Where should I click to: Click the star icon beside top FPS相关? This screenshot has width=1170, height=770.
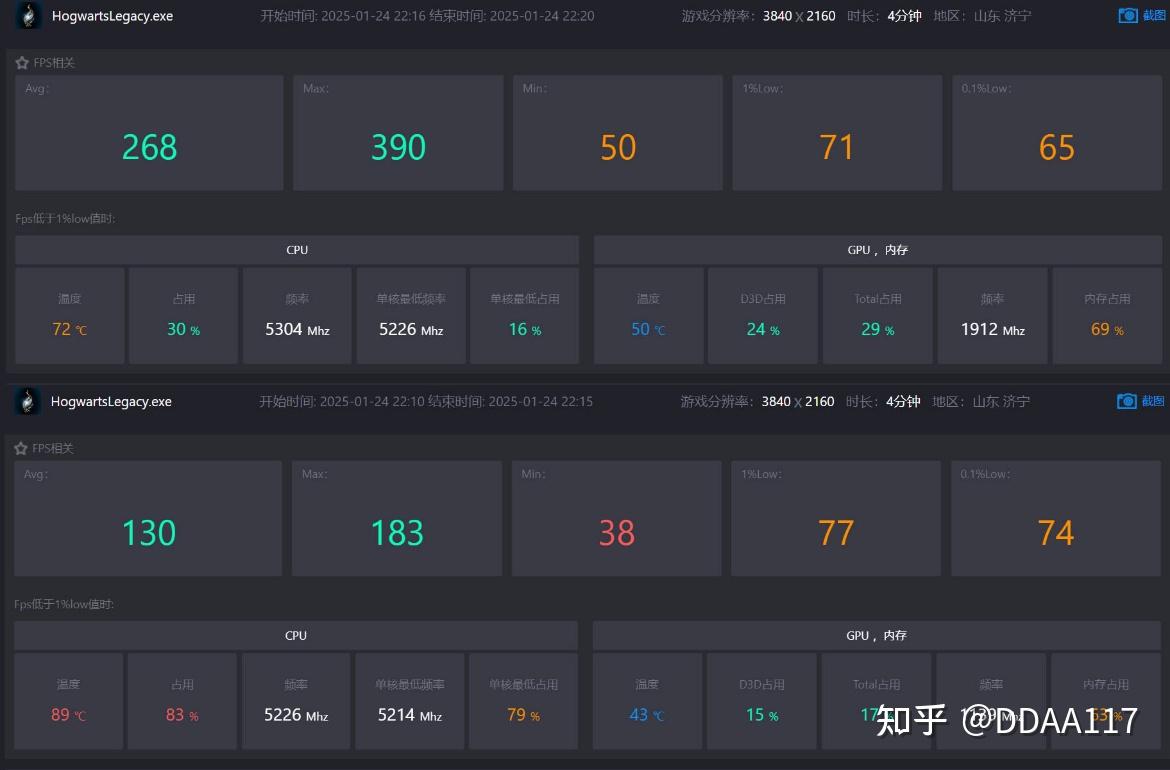pyautogui.click(x=22, y=63)
